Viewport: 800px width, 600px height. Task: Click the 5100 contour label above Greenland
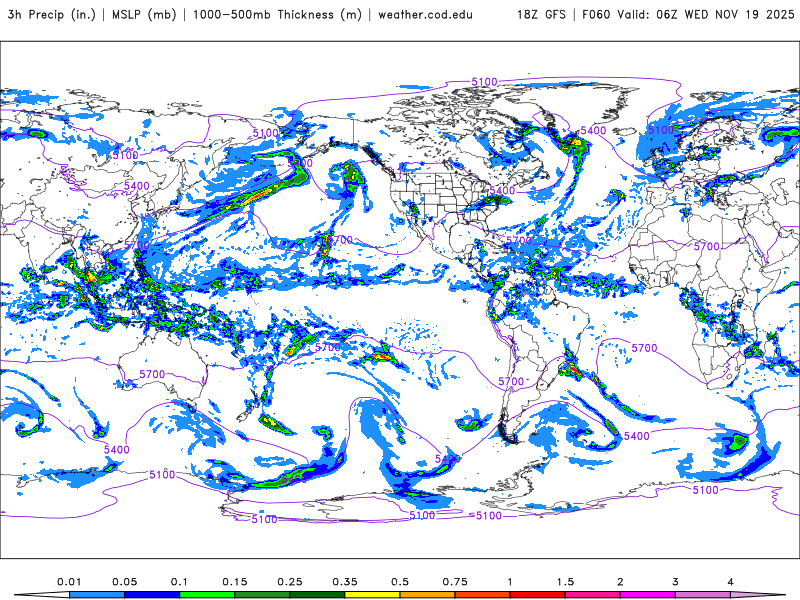[484, 82]
